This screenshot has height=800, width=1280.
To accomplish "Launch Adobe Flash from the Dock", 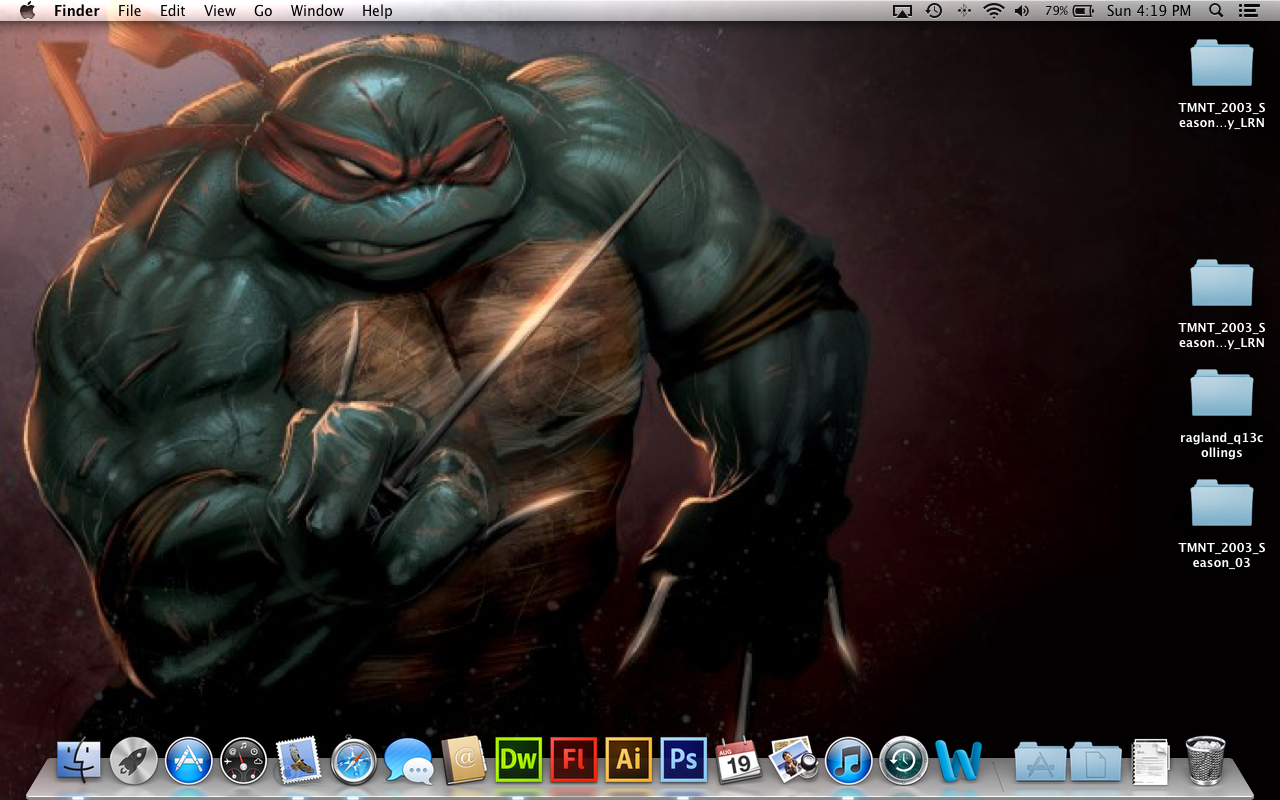I will pyautogui.click(x=573, y=760).
